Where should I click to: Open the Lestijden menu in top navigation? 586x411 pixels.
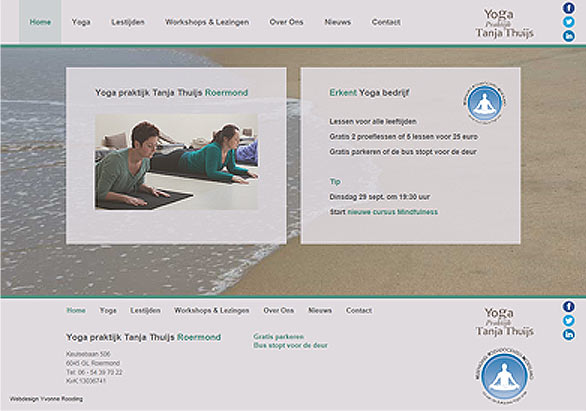(x=128, y=22)
